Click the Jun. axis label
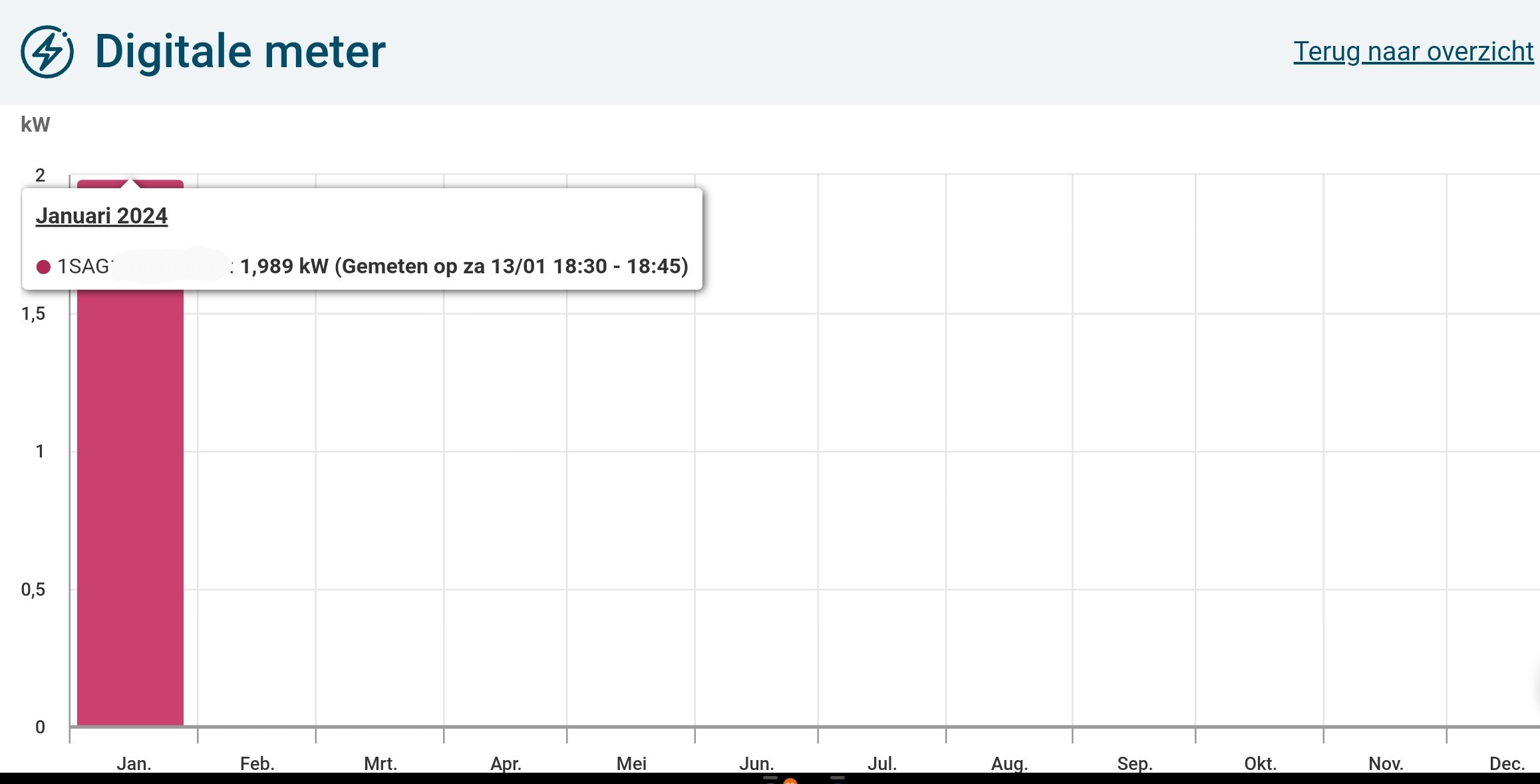1540x784 pixels. [756, 763]
